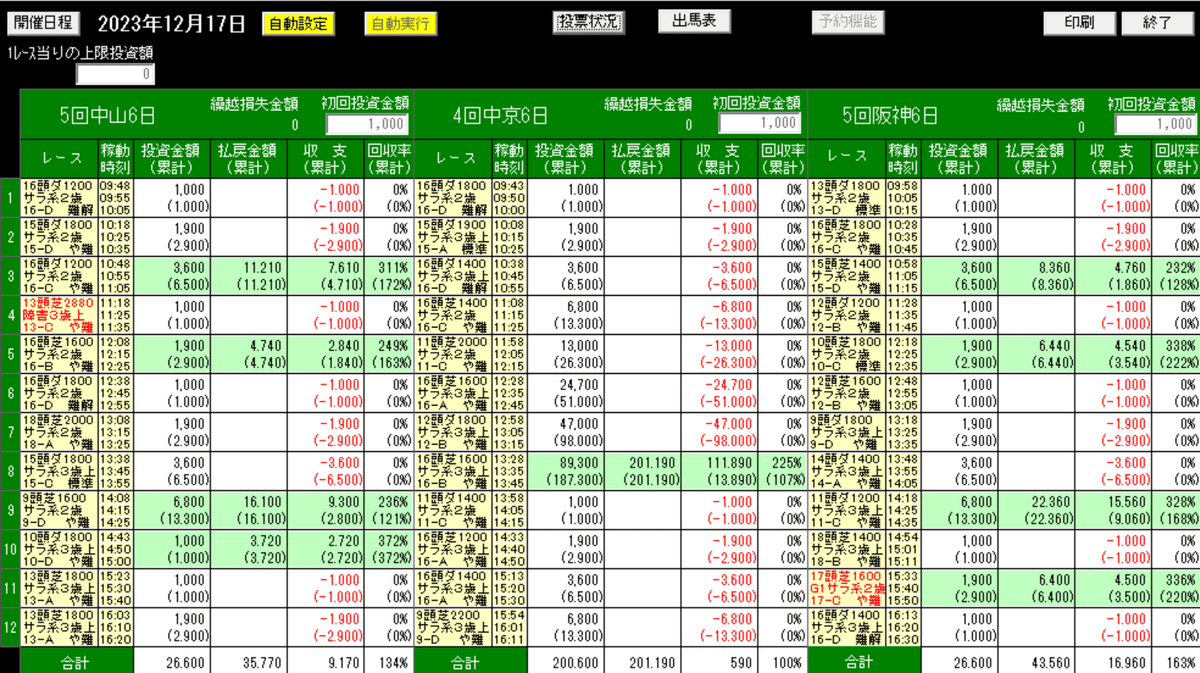Select the red G1サラ系2歳 race cell in 阪神

point(846,588)
